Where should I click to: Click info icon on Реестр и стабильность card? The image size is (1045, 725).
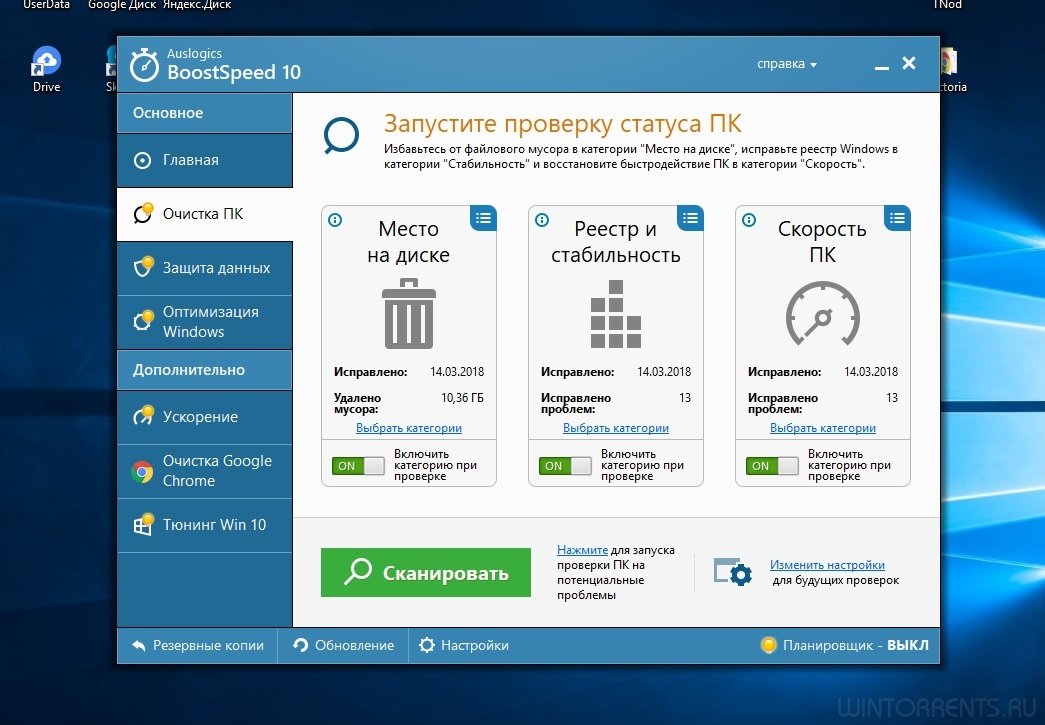541,220
